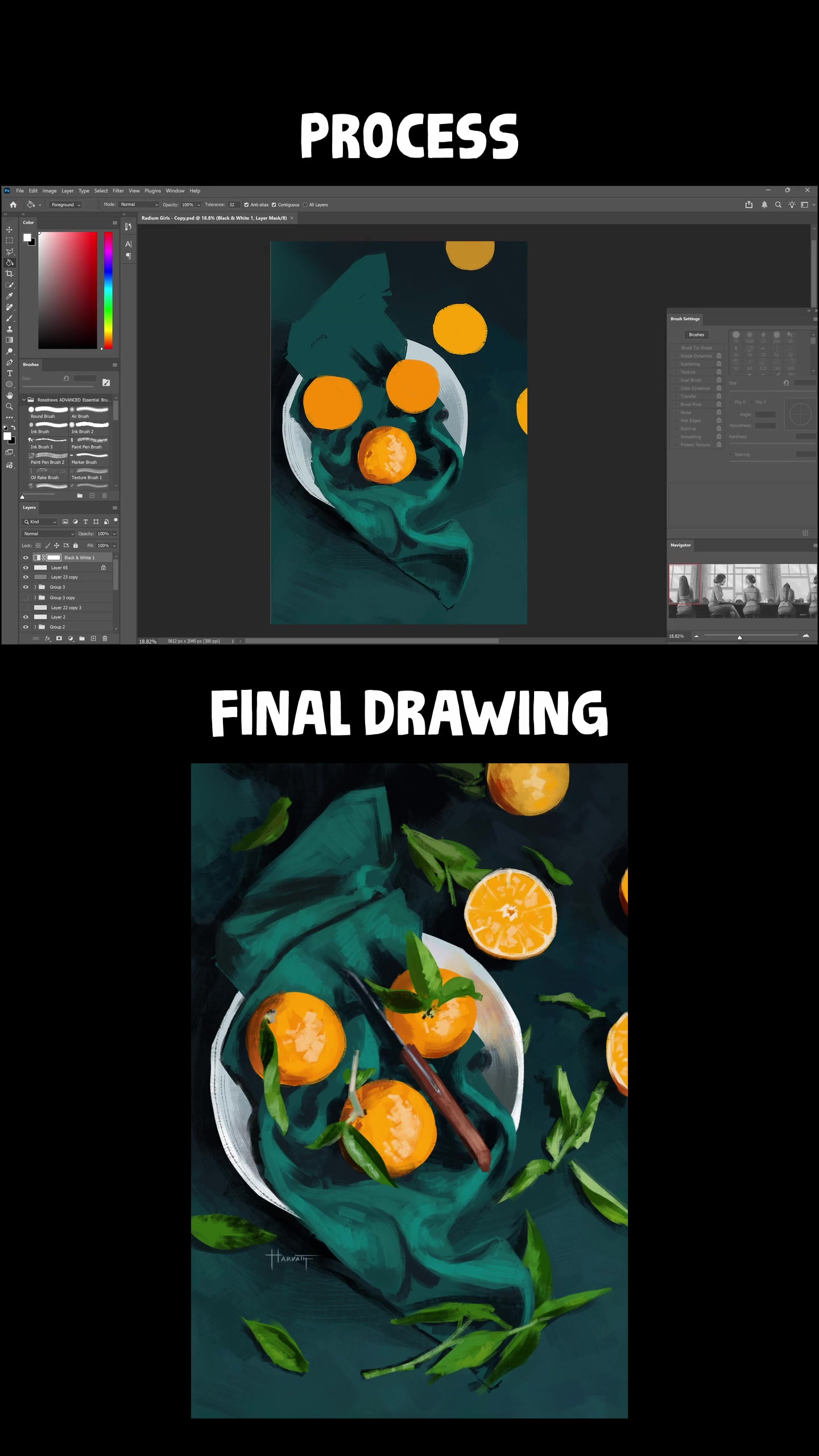The width and height of the screenshot is (819, 1456).
Task: Select the Paint Pen Brush preset
Action: 89,443
